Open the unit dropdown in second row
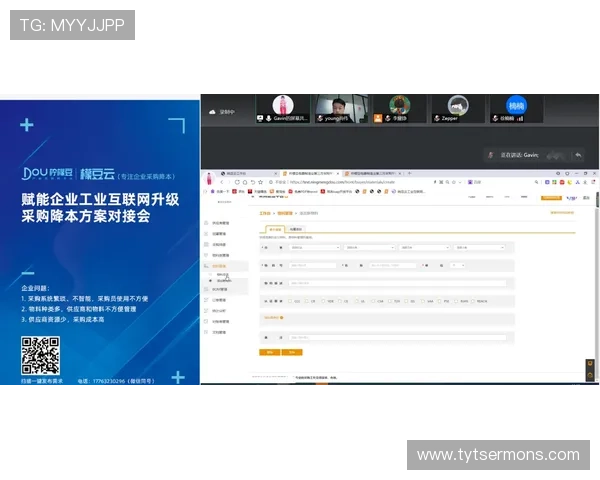 458,265
